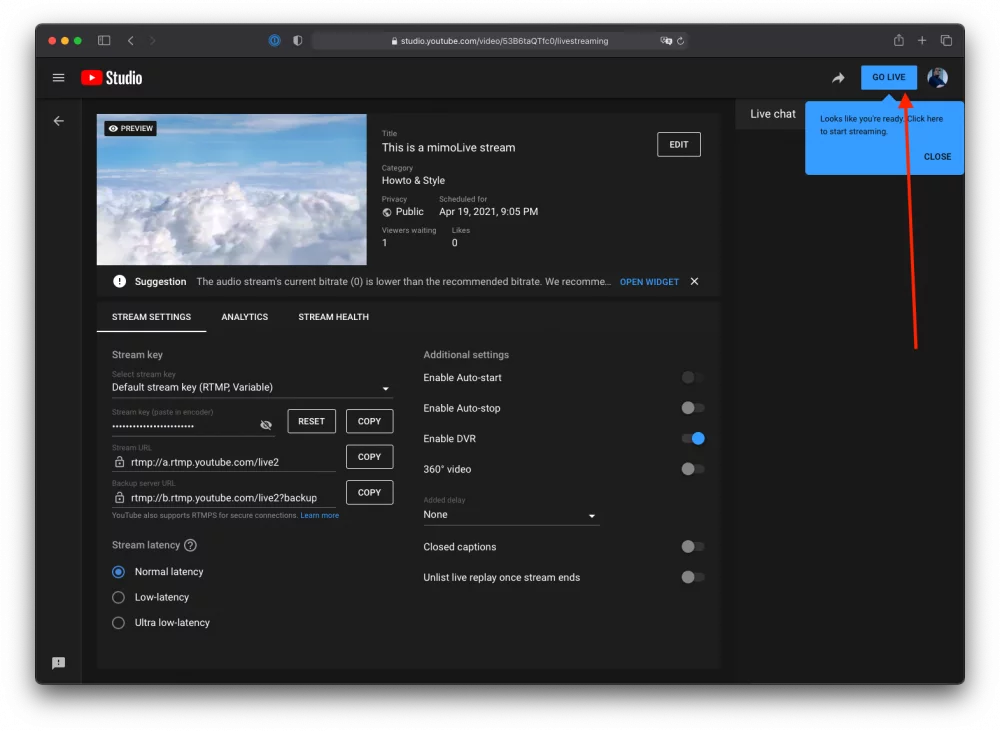
Task: Open the account avatar menu
Action: pos(937,78)
